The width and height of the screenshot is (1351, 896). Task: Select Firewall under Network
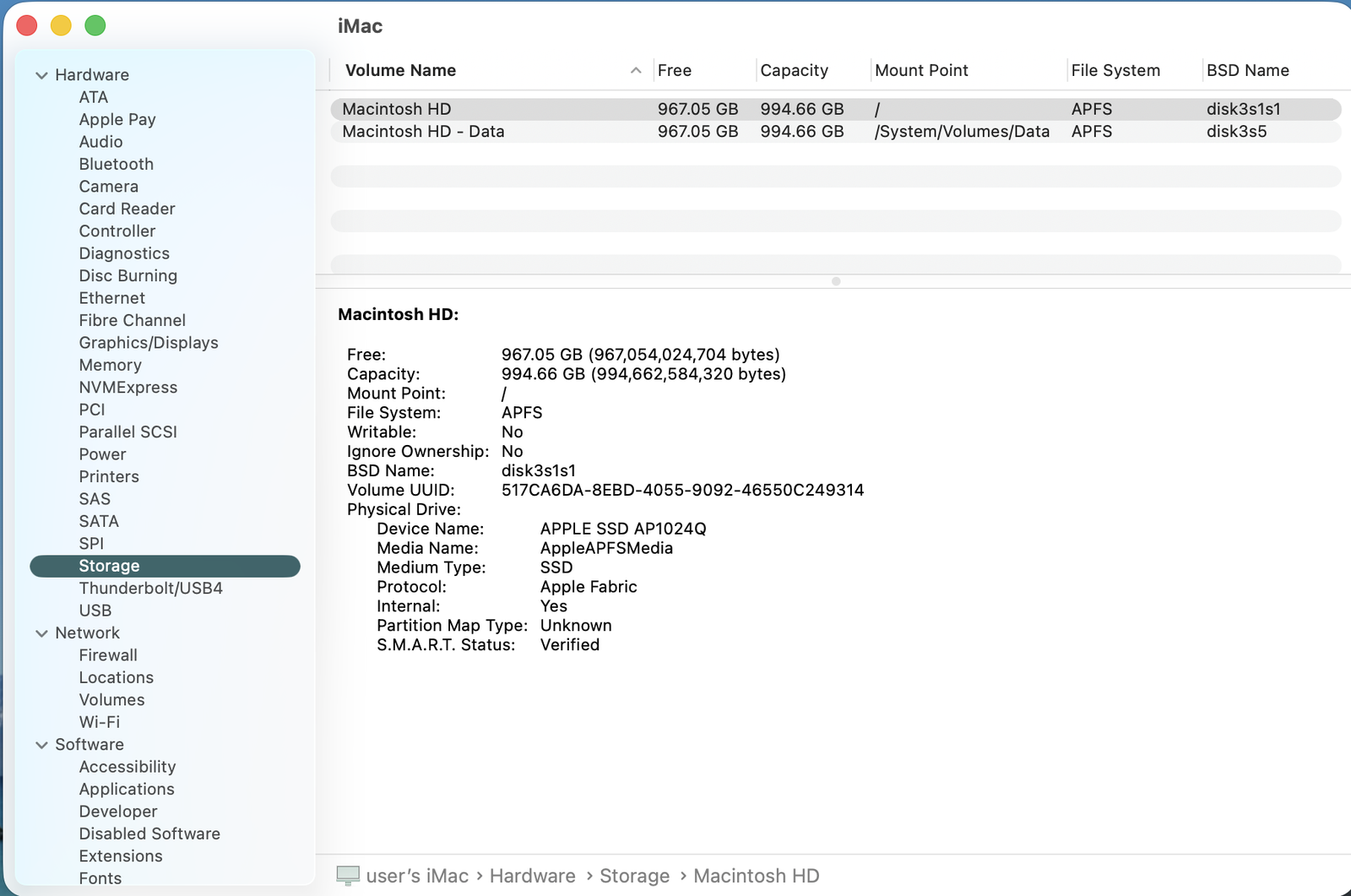coord(108,655)
